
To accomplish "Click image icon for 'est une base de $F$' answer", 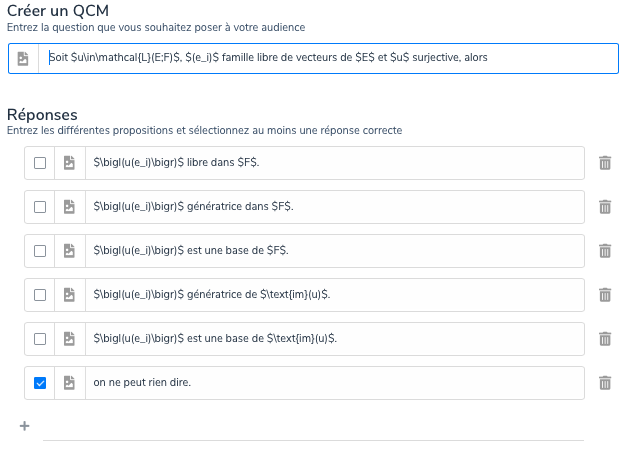I will [69, 251].
